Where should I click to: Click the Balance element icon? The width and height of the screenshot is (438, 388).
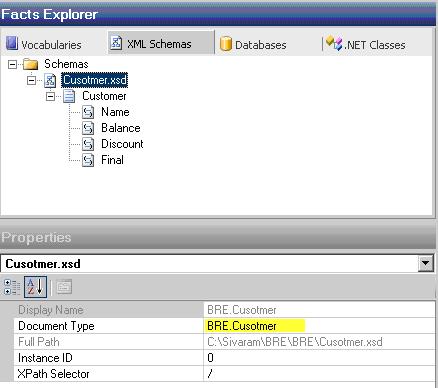[x=88, y=128]
